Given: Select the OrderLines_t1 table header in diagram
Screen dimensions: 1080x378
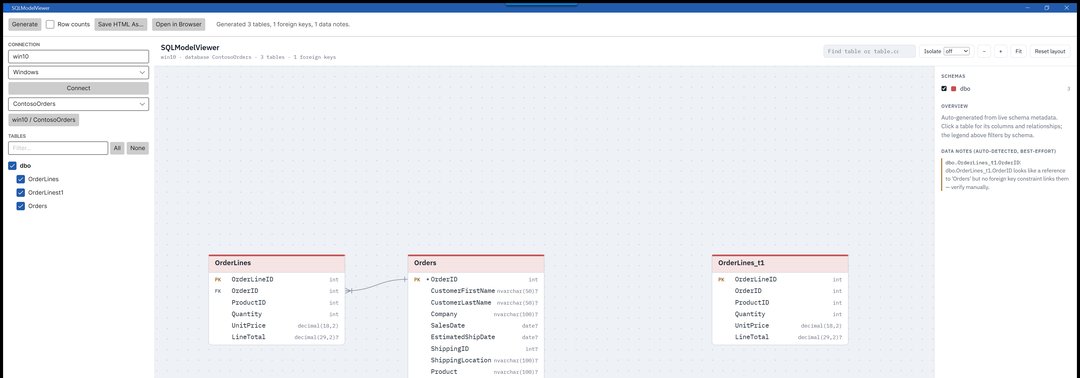Looking at the screenshot, I should tap(780, 263).
